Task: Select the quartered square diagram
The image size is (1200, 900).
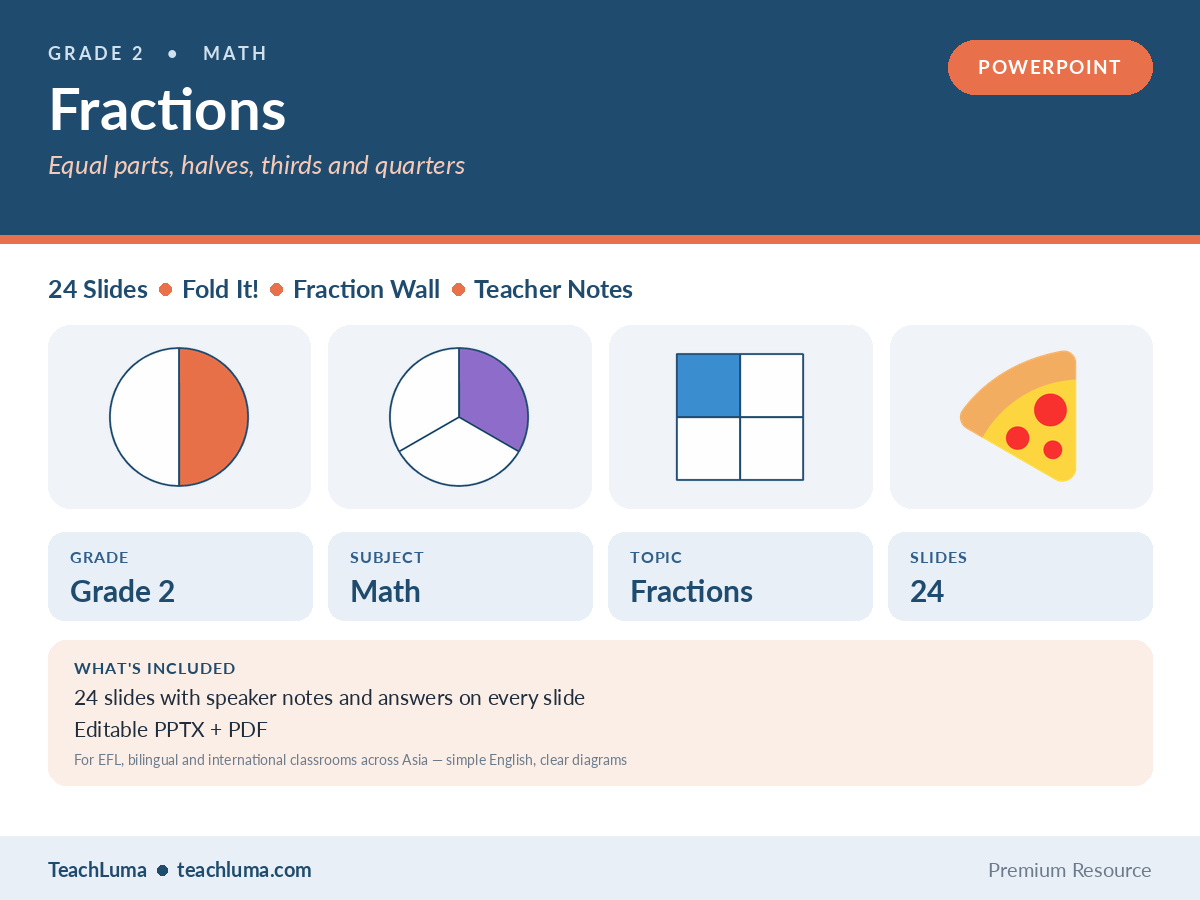Action: [x=740, y=417]
